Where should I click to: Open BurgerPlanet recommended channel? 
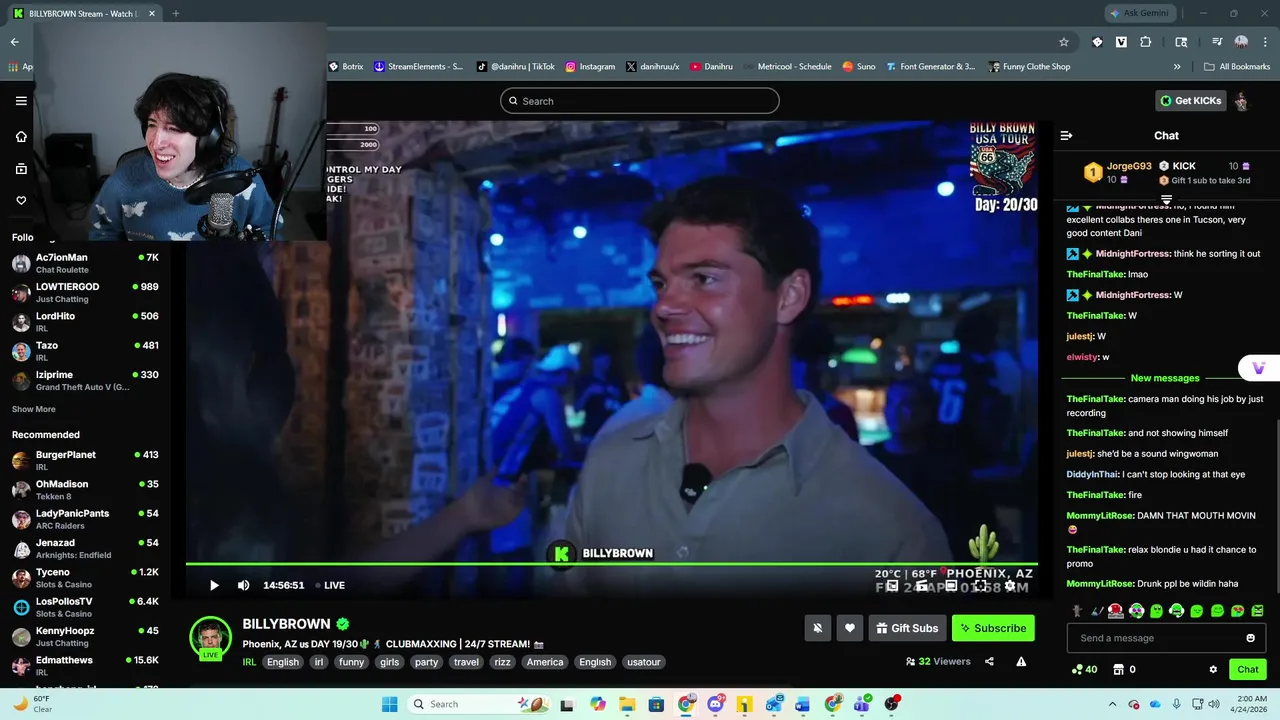point(85,460)
